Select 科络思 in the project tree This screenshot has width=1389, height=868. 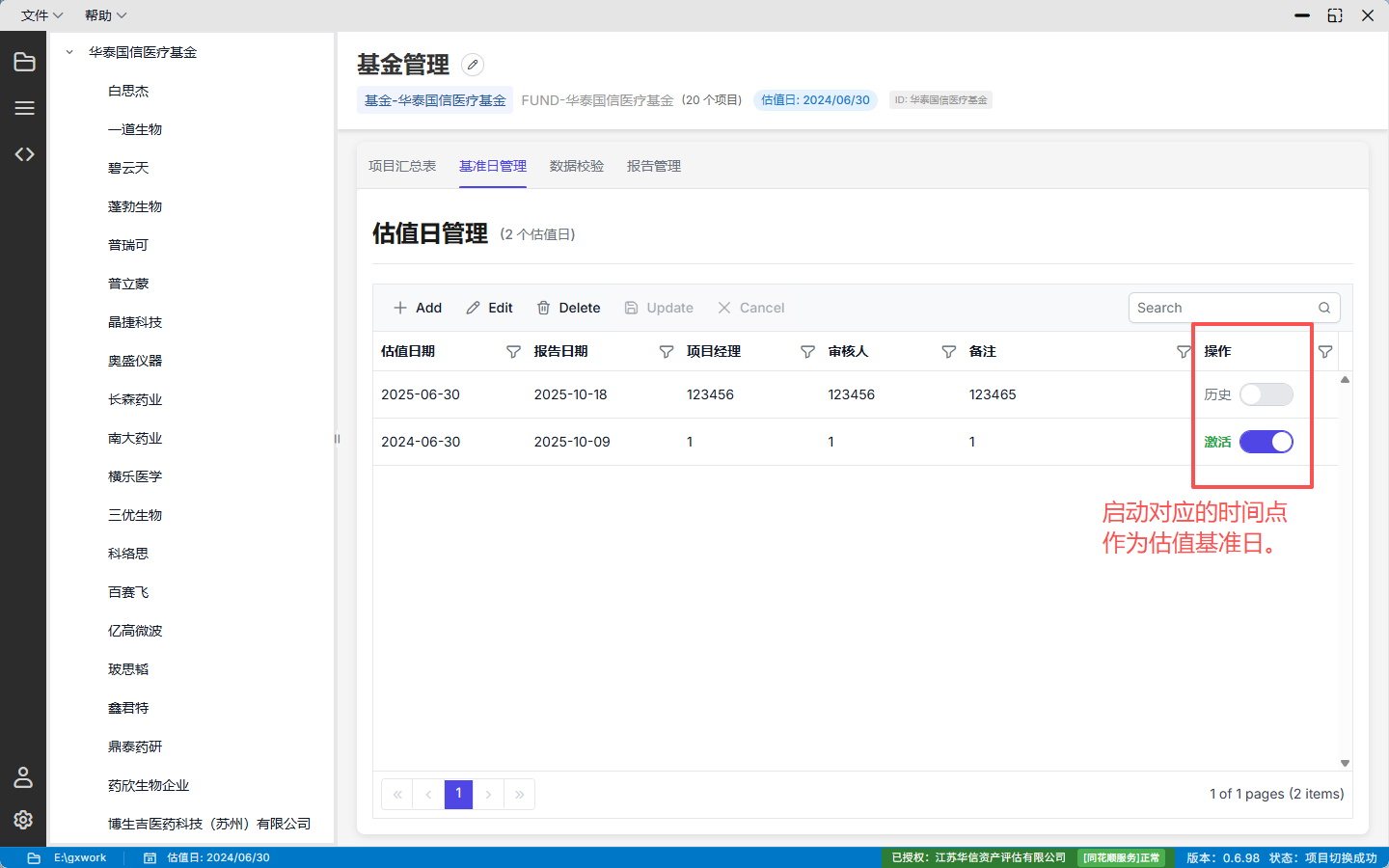pos(128,554)
